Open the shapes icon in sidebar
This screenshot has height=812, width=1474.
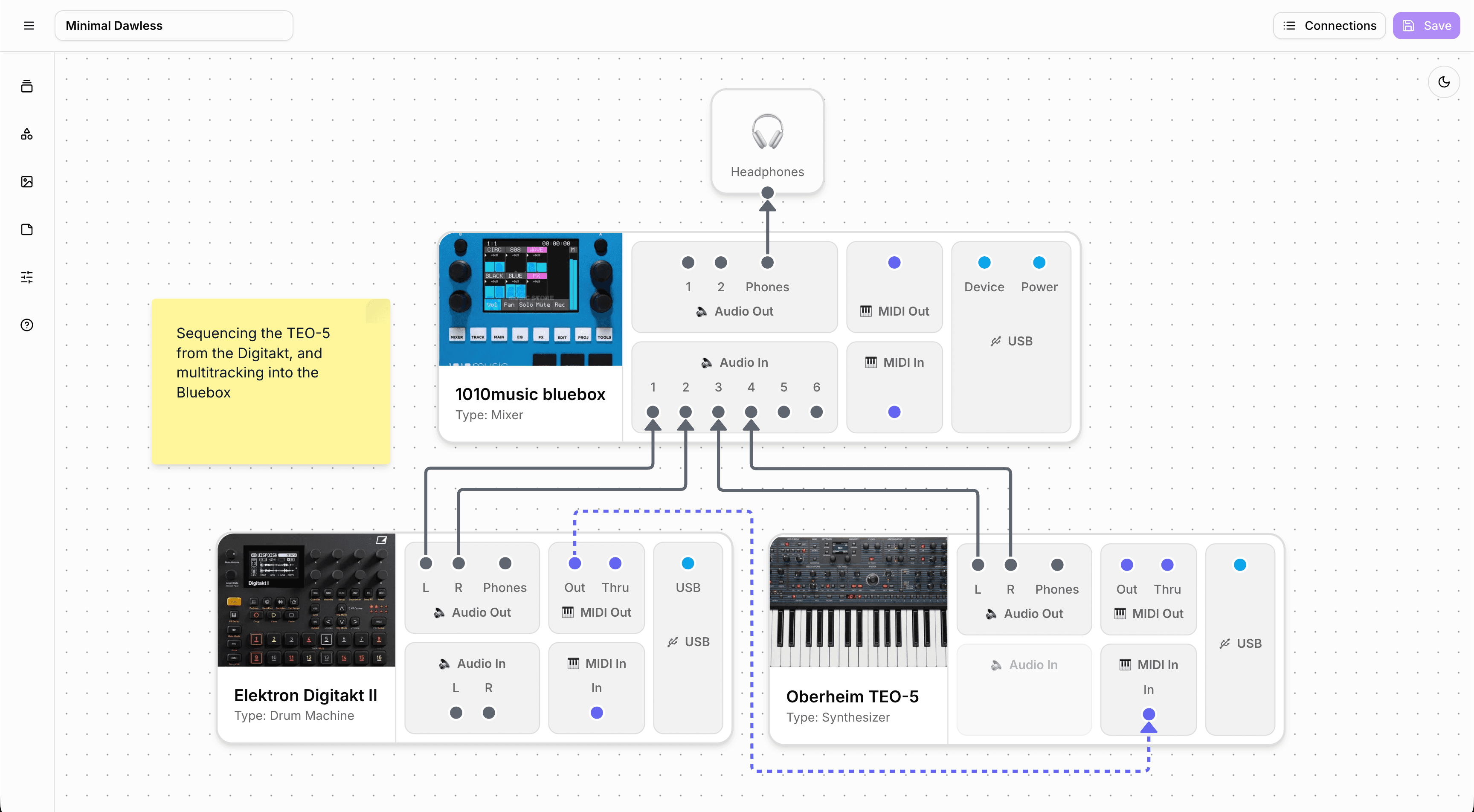click(27, 134)
